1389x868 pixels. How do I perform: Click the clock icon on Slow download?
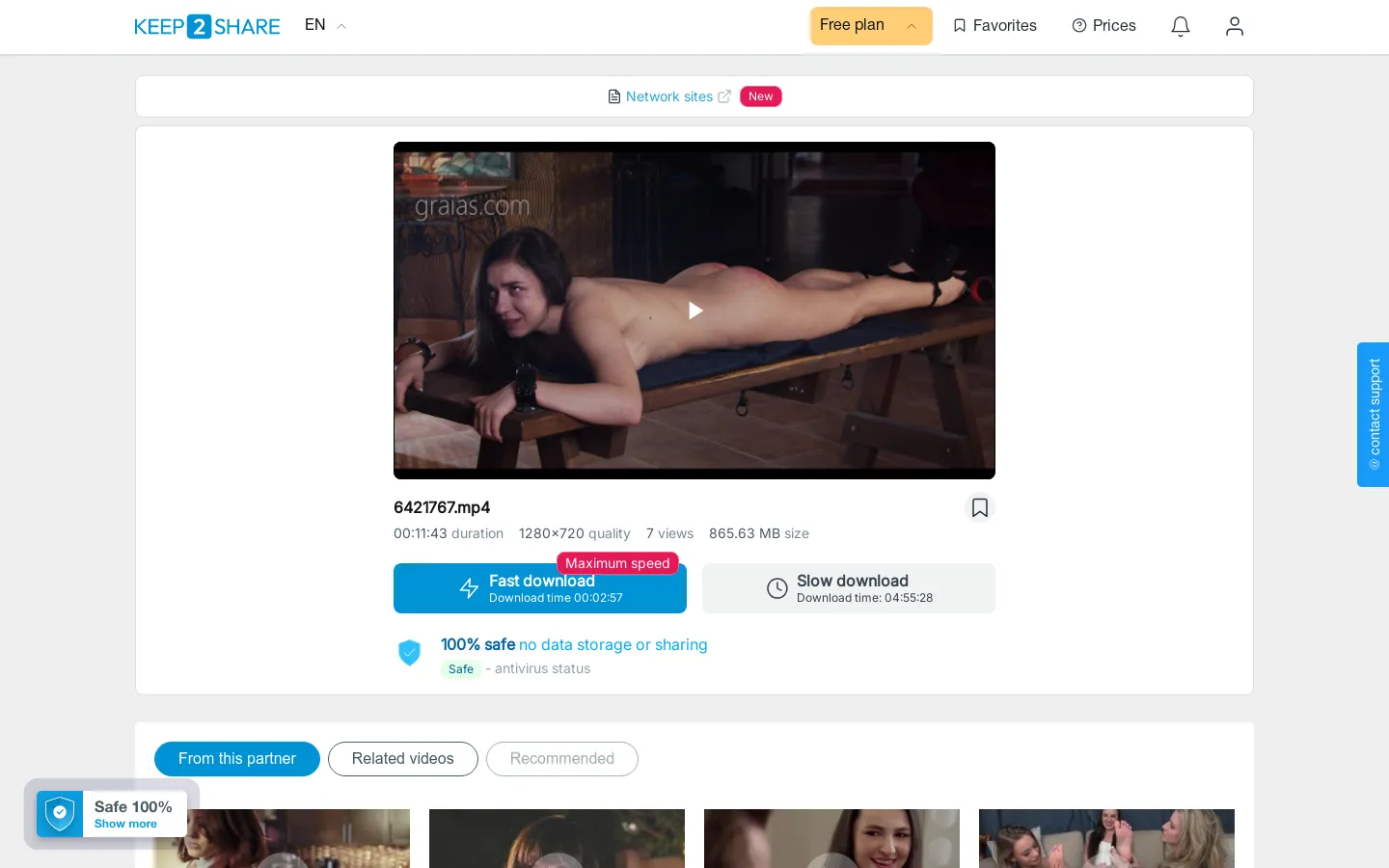pos(777,588)
